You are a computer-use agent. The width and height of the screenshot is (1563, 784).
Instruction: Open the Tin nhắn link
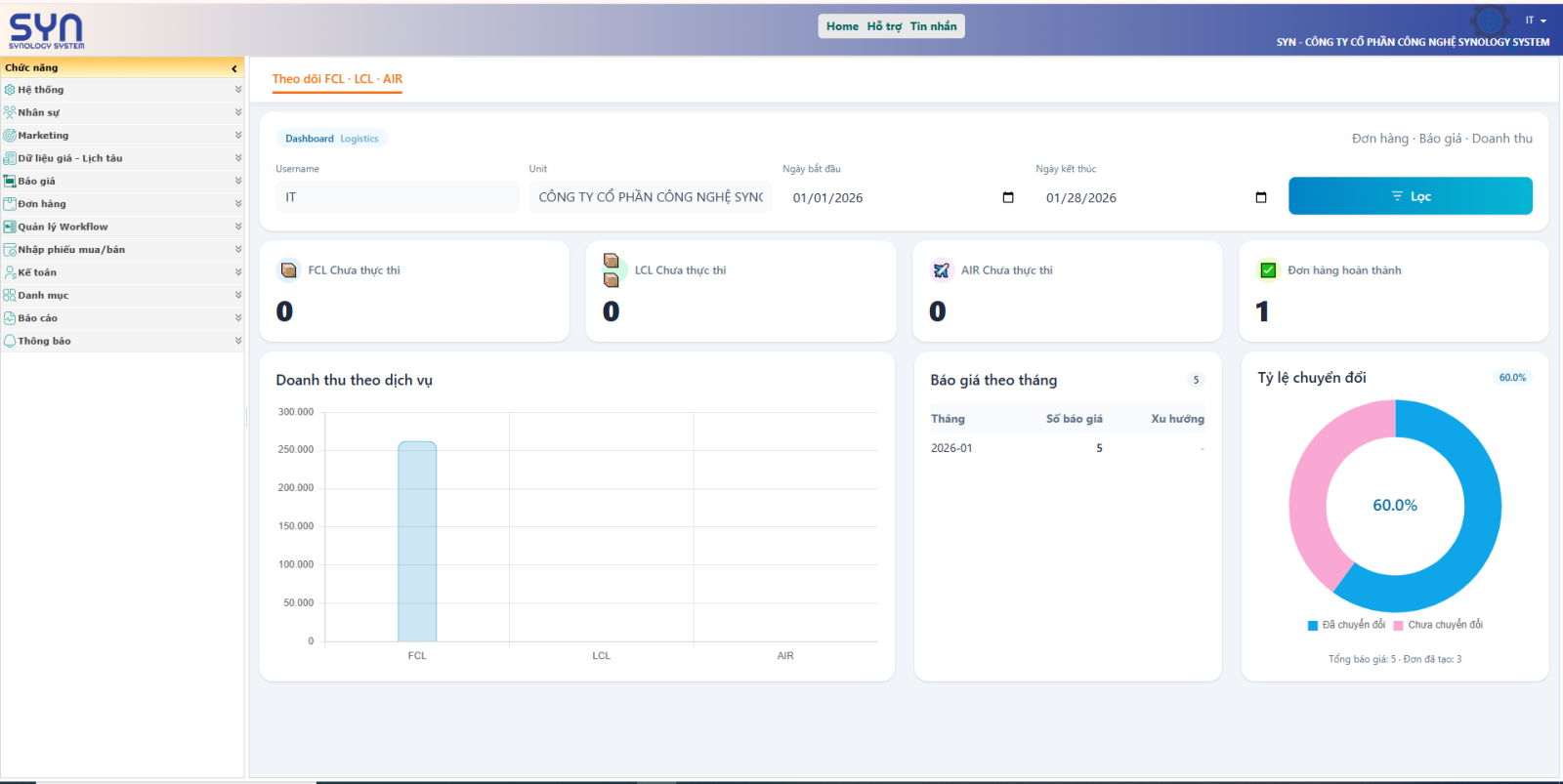[x=933, y=26]
